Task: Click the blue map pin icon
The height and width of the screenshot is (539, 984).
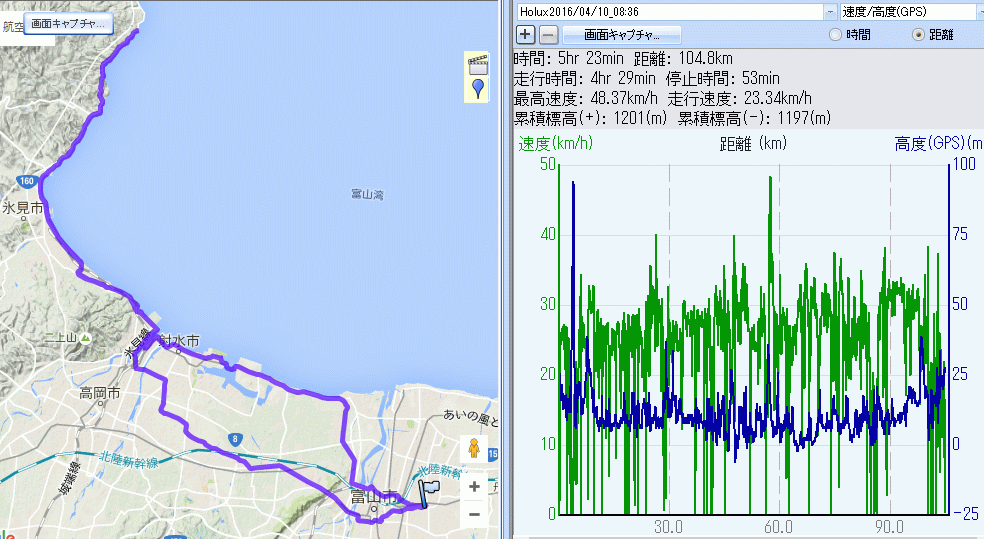Action: 478,90
